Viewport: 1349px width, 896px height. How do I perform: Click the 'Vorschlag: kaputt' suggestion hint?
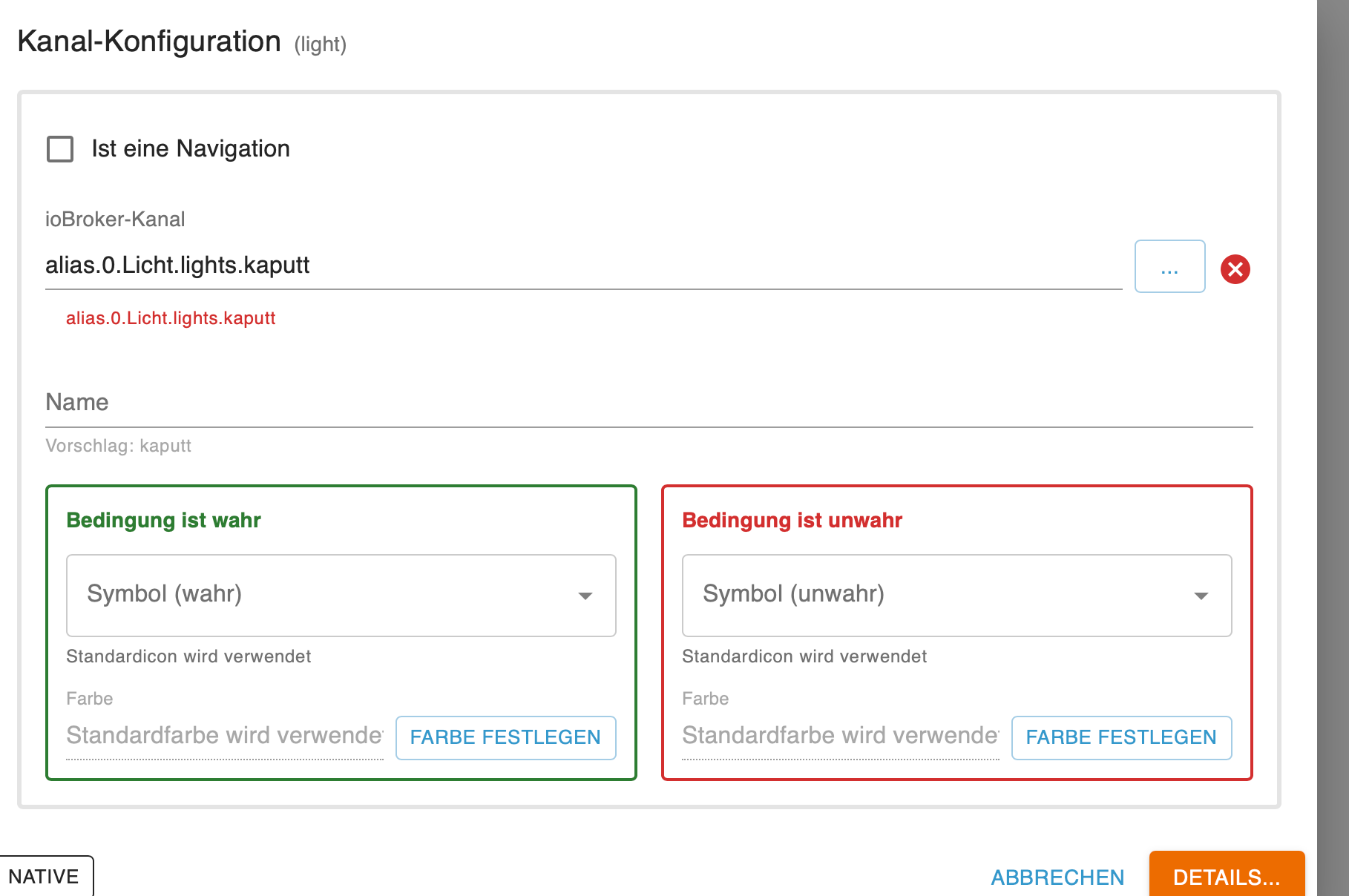119,446
